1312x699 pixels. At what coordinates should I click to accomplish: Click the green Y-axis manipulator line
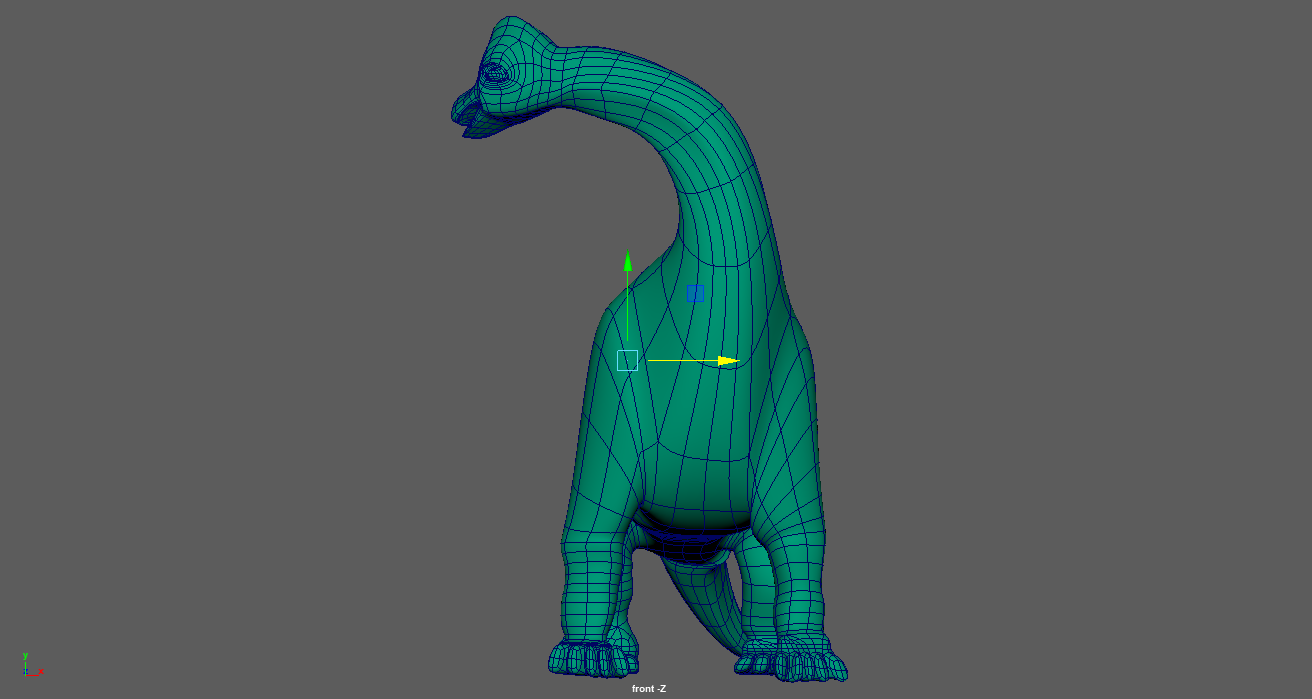[x=628, y=310]
